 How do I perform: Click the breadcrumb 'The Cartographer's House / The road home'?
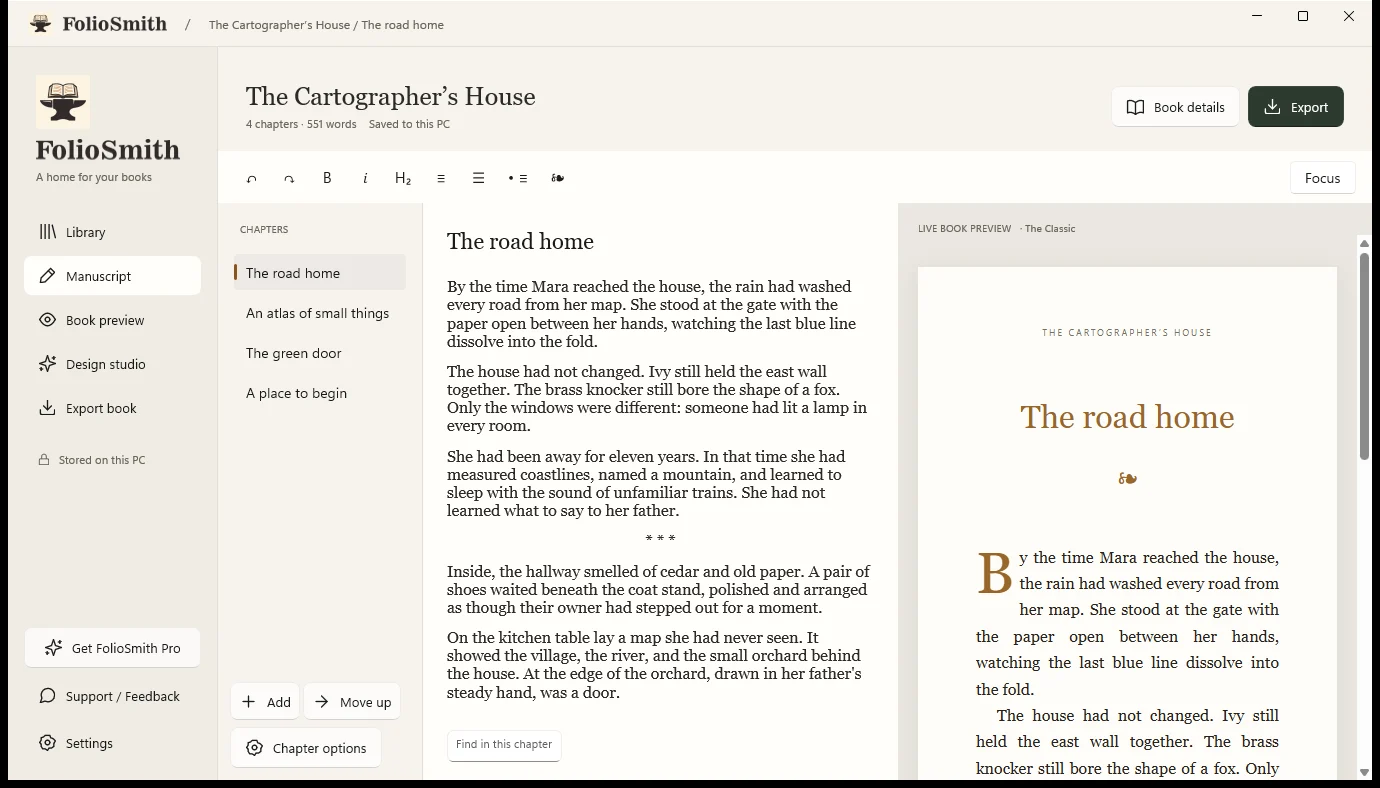pos(326,25)
